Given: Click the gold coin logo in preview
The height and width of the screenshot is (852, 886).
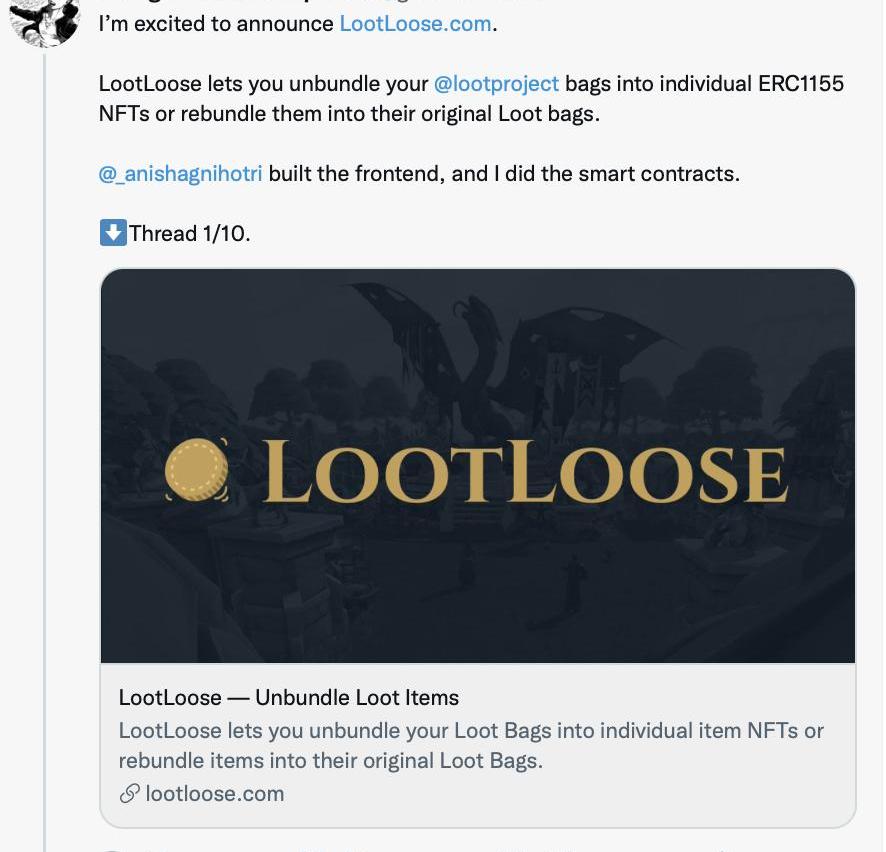Looking at the screenshot, I should (197, 469).
